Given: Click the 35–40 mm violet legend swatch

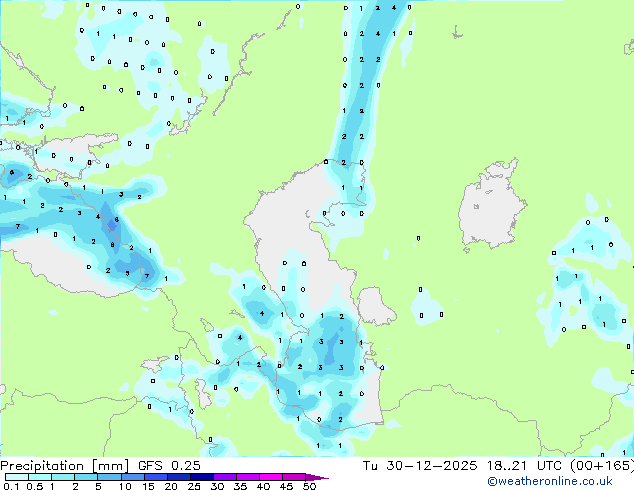Looking at the screenshot, I should [247, 477].
